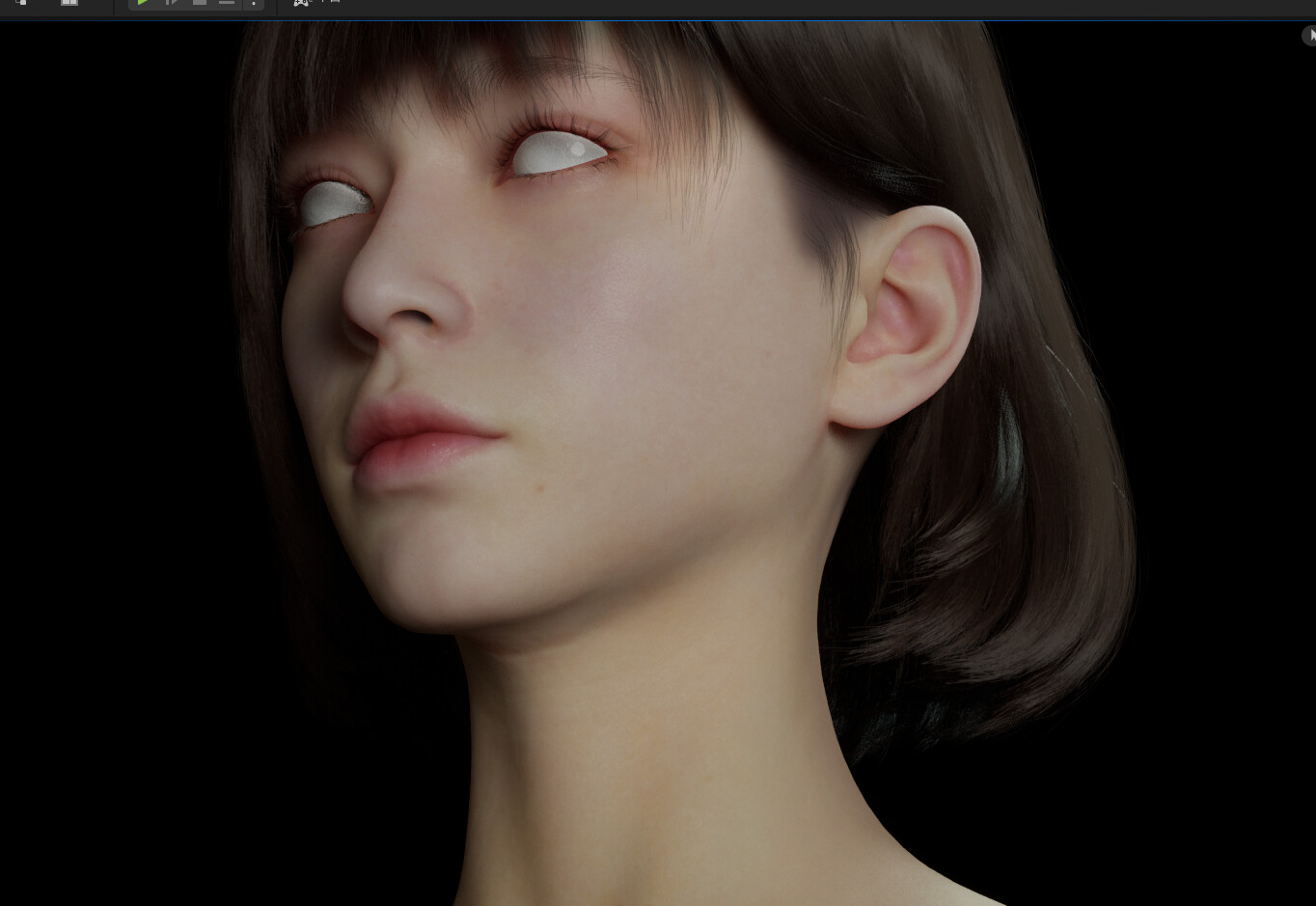Click the split-panel layout icon in the toolbar

point(69,3)
